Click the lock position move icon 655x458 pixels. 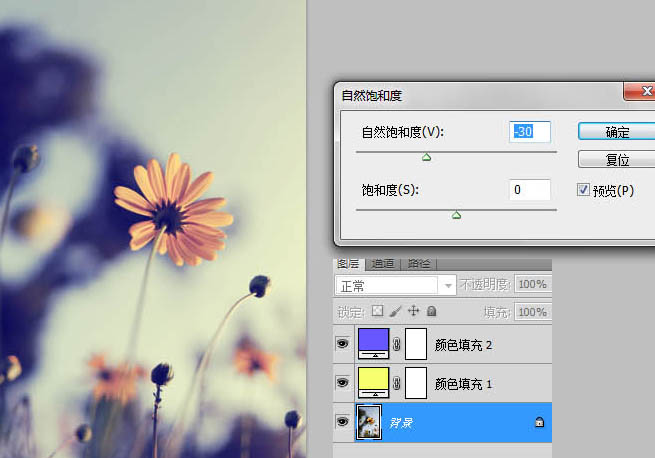pos(413,312)
